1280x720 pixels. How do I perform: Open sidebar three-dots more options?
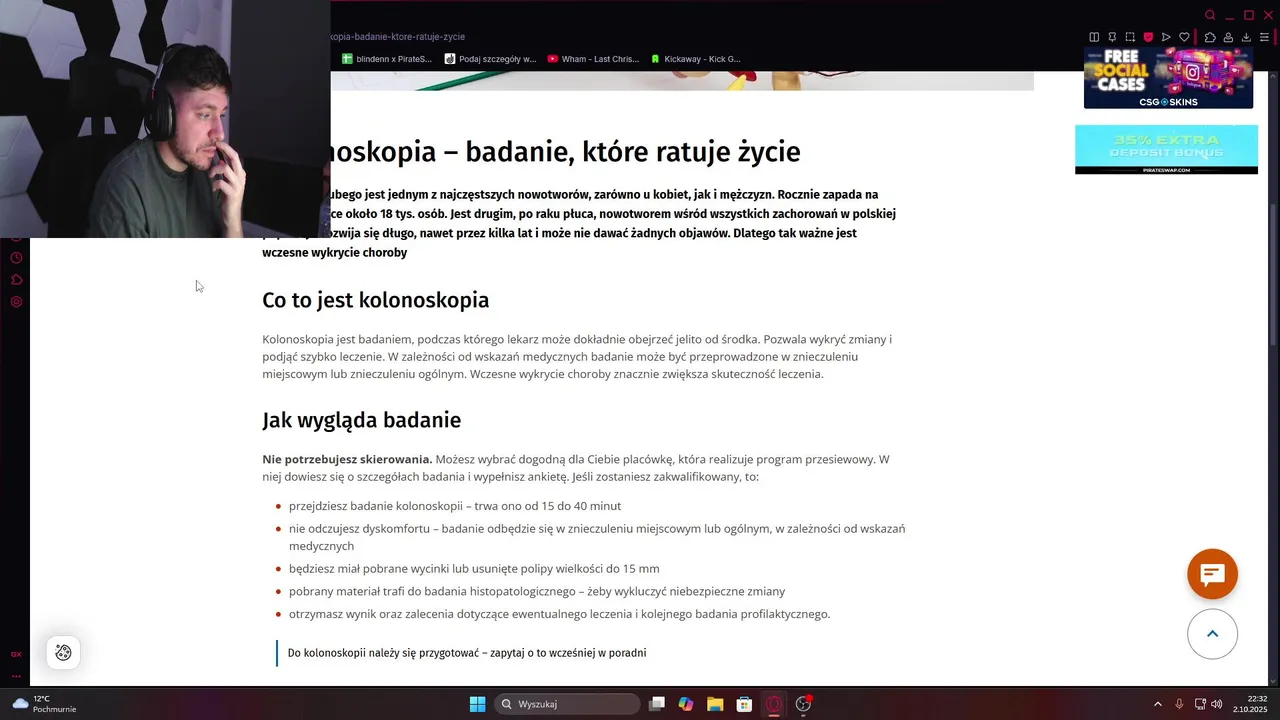pos(16,676)
